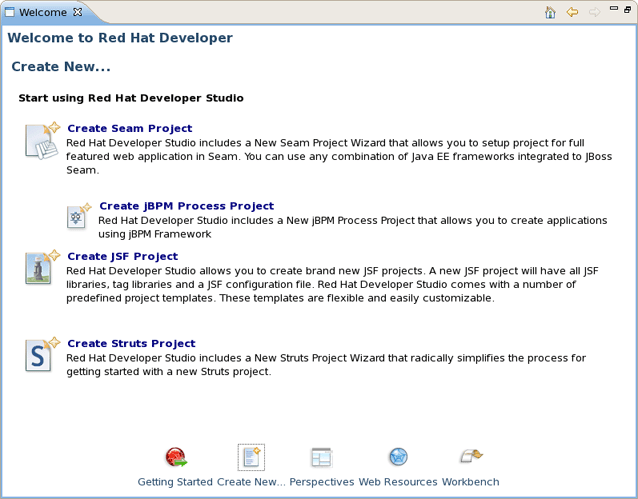638x499 pixels.
Task: Go back with the yellow left arrow
Action: coord(572,12)
